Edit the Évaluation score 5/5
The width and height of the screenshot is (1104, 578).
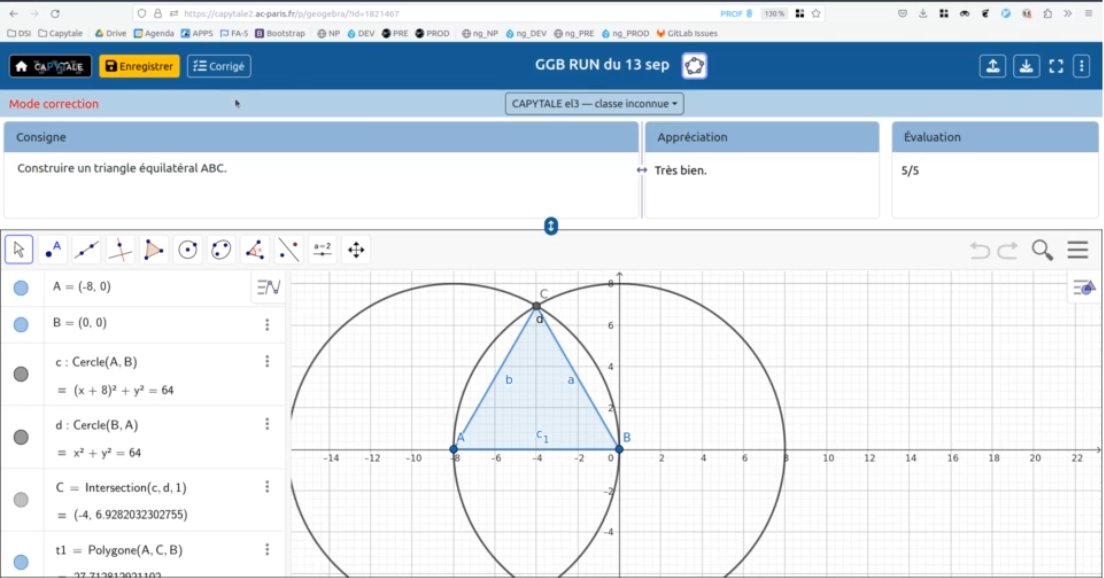coord(910,170)
